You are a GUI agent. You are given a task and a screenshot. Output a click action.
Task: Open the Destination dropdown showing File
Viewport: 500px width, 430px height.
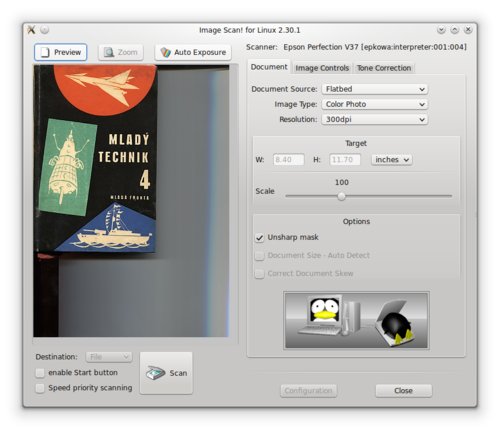(x=109, y=357)
